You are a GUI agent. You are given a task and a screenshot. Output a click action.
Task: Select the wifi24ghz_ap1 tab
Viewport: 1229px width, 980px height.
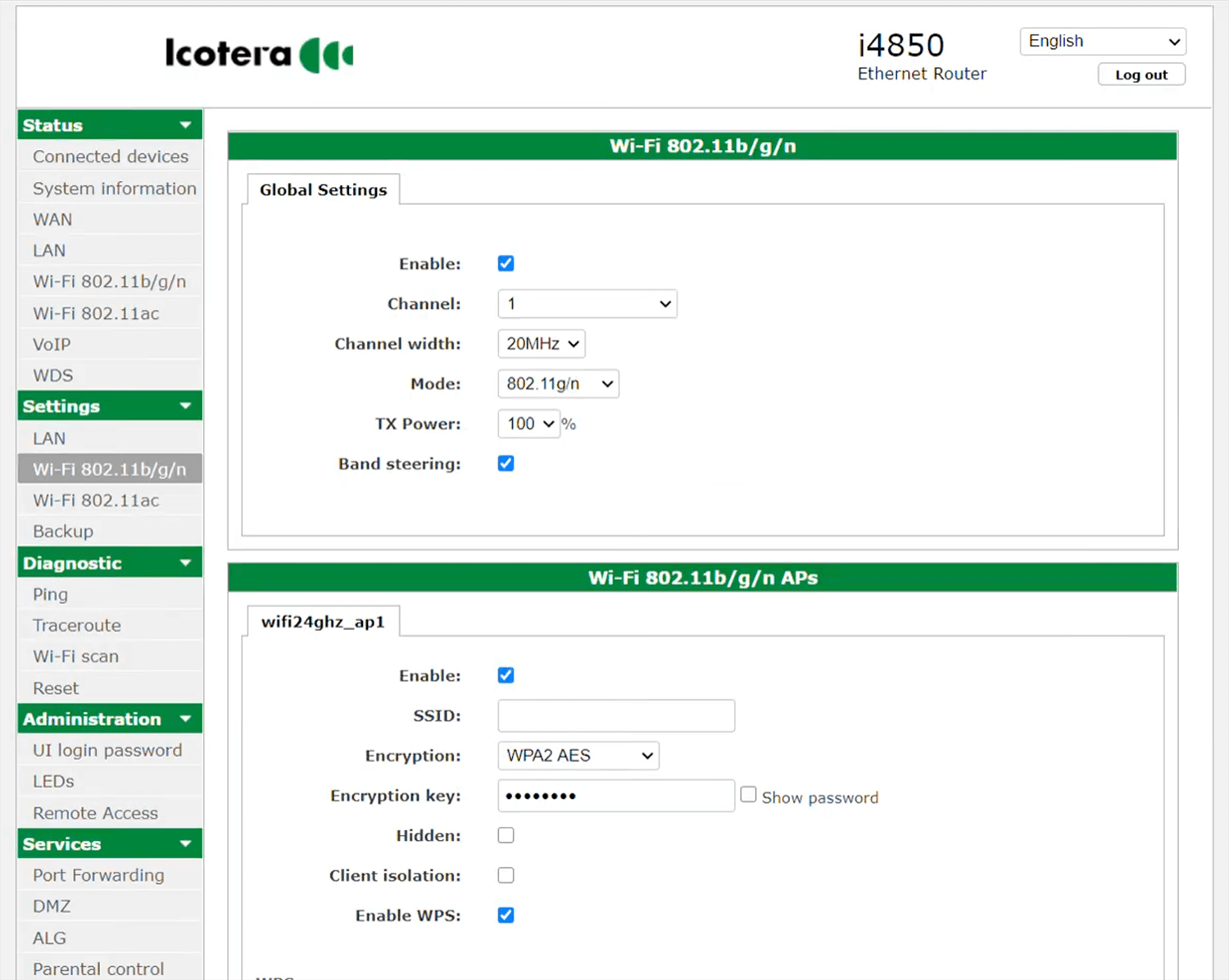point(323,622)
